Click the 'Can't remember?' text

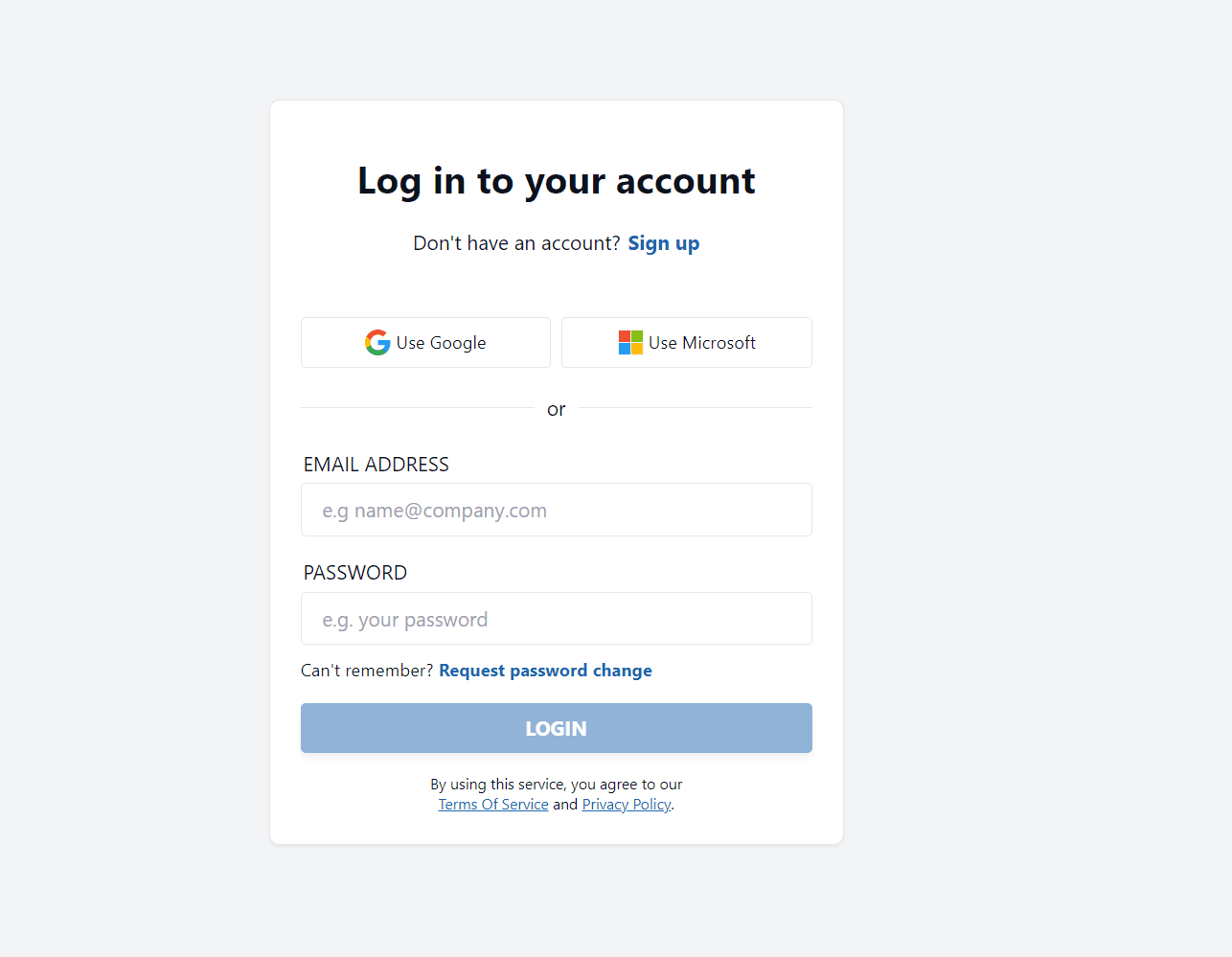click(x=367, y=671)
